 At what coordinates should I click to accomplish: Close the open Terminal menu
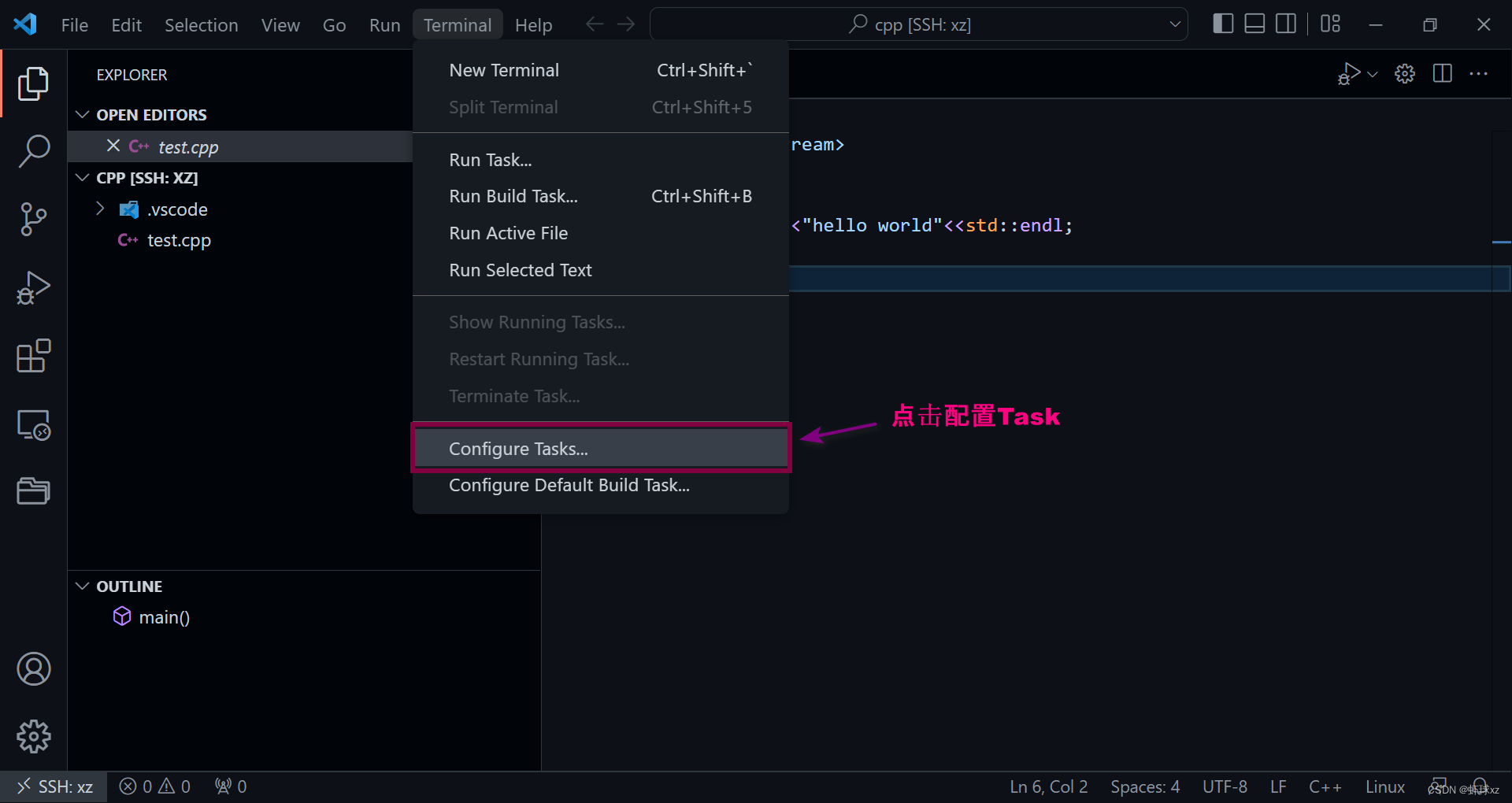458,25
